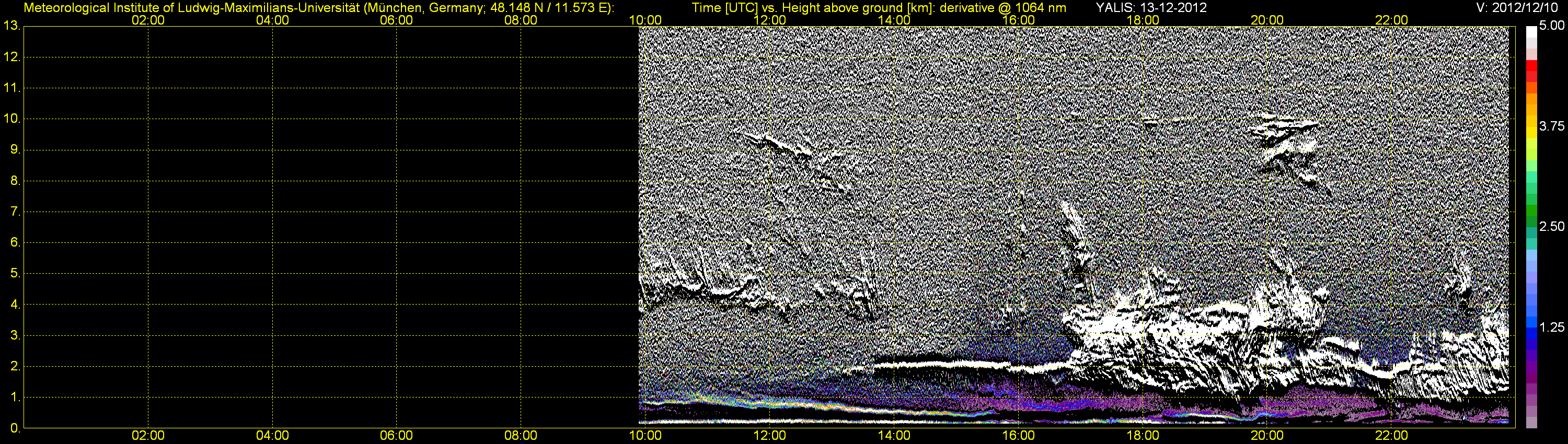Pick the 12 km height axis label

[x=11, y=56]
